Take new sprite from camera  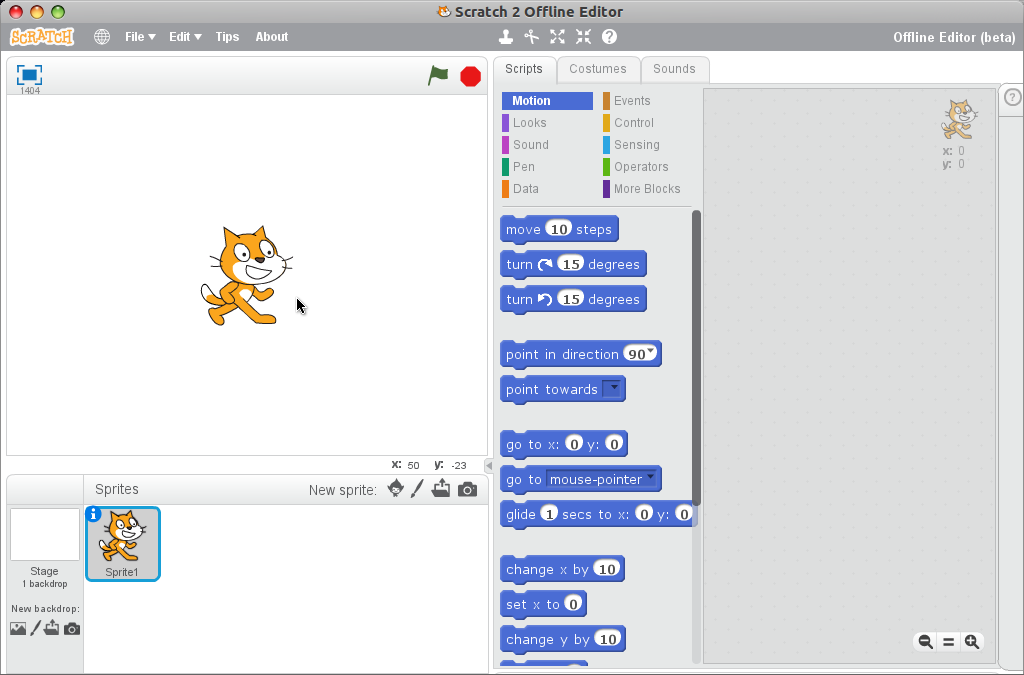click(x=468, y=489)
